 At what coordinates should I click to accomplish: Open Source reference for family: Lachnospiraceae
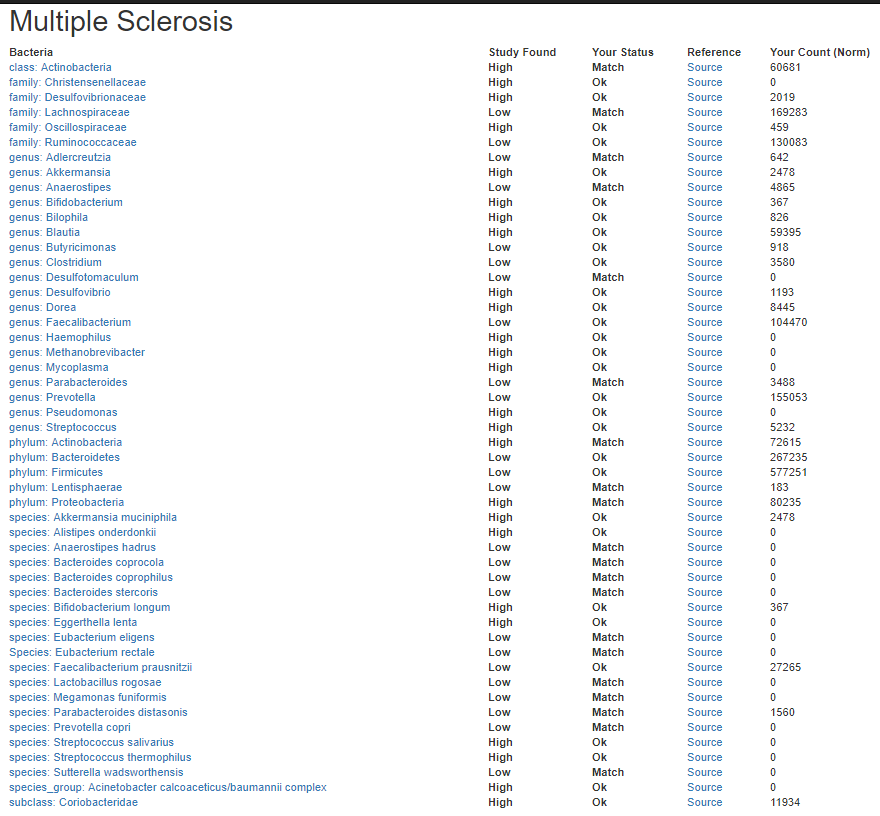point(704,112)
